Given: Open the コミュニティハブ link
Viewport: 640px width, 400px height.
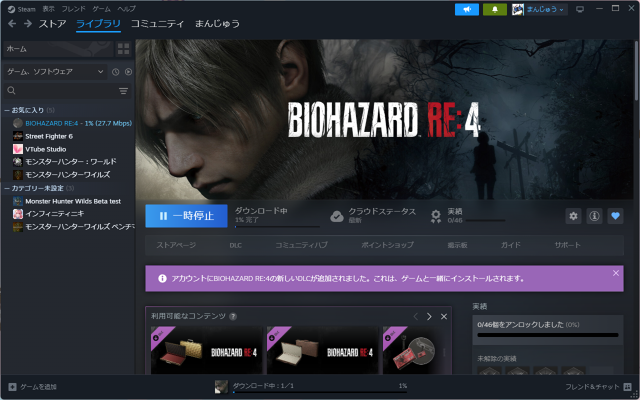Looking at the screenshot, I should coord(301,245).
